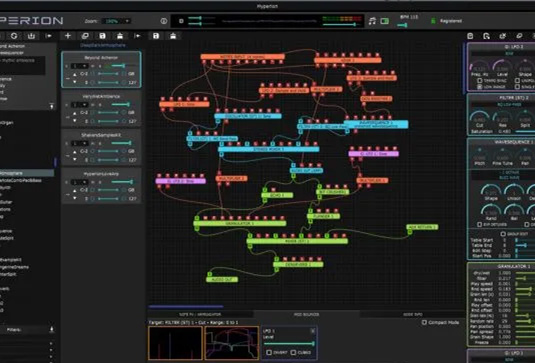
Task: Click down arrow in HyperionLoveArp layer
Action: point(75,198)
